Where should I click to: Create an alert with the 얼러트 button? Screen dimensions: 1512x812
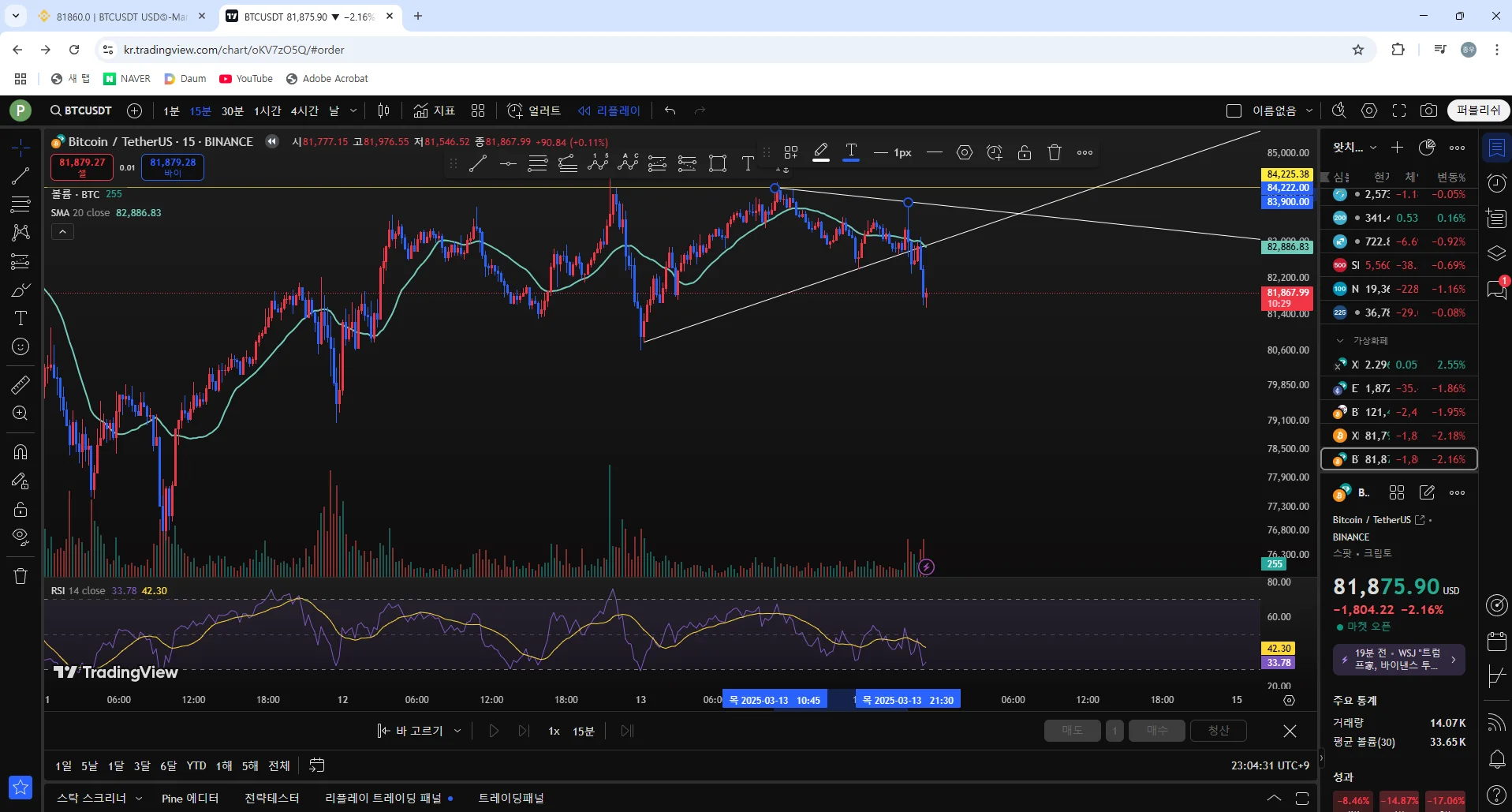[534, 110]
